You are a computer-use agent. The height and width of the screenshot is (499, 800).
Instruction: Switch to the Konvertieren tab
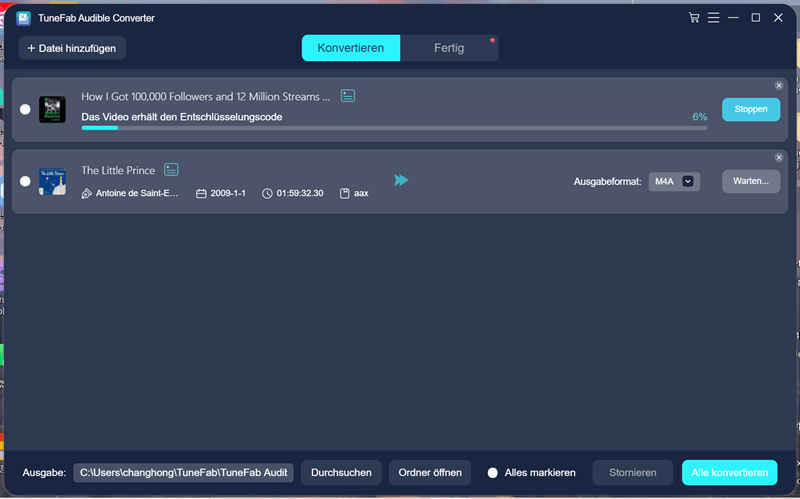coord(351,48)
